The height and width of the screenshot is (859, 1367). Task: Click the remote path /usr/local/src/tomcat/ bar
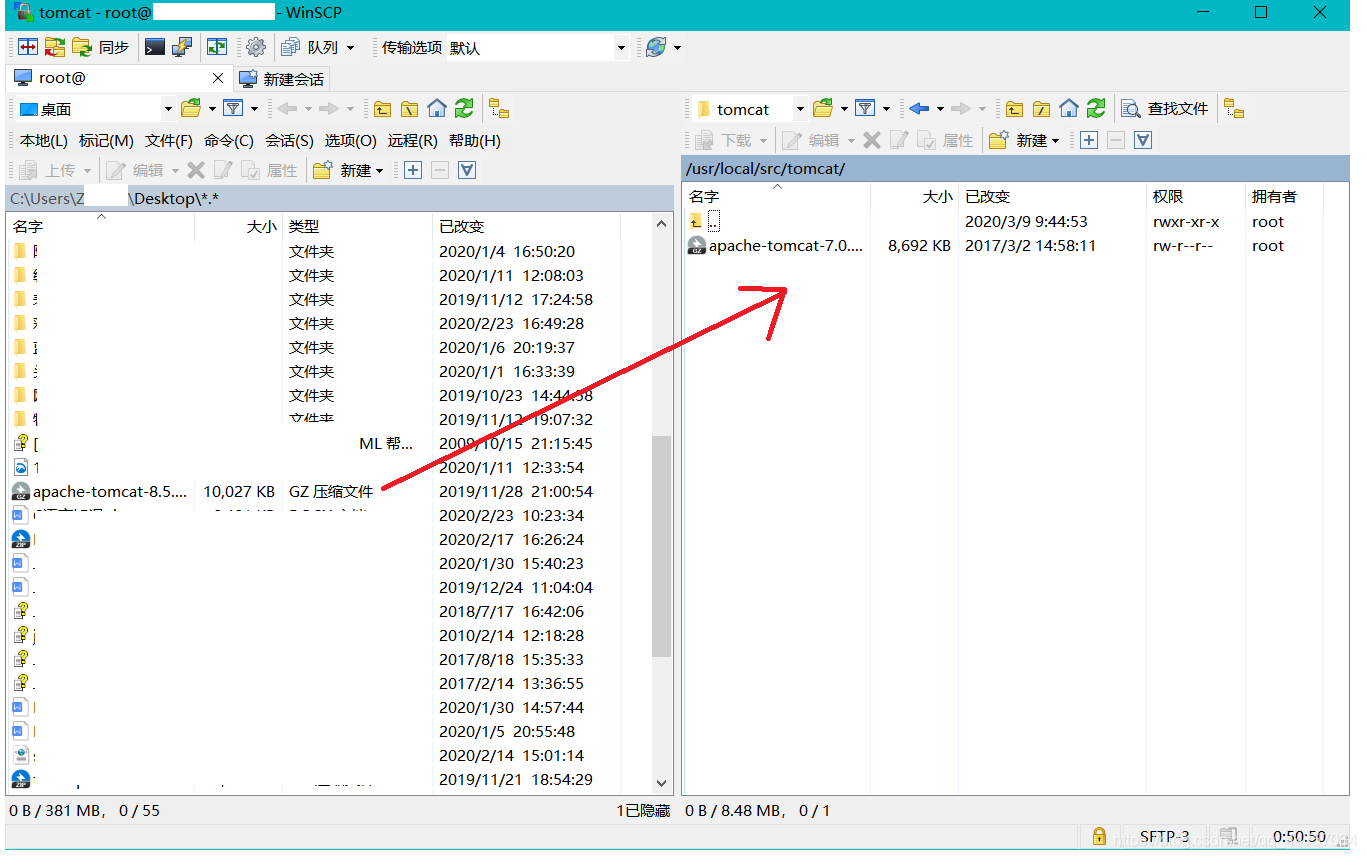pos(1015,168)
